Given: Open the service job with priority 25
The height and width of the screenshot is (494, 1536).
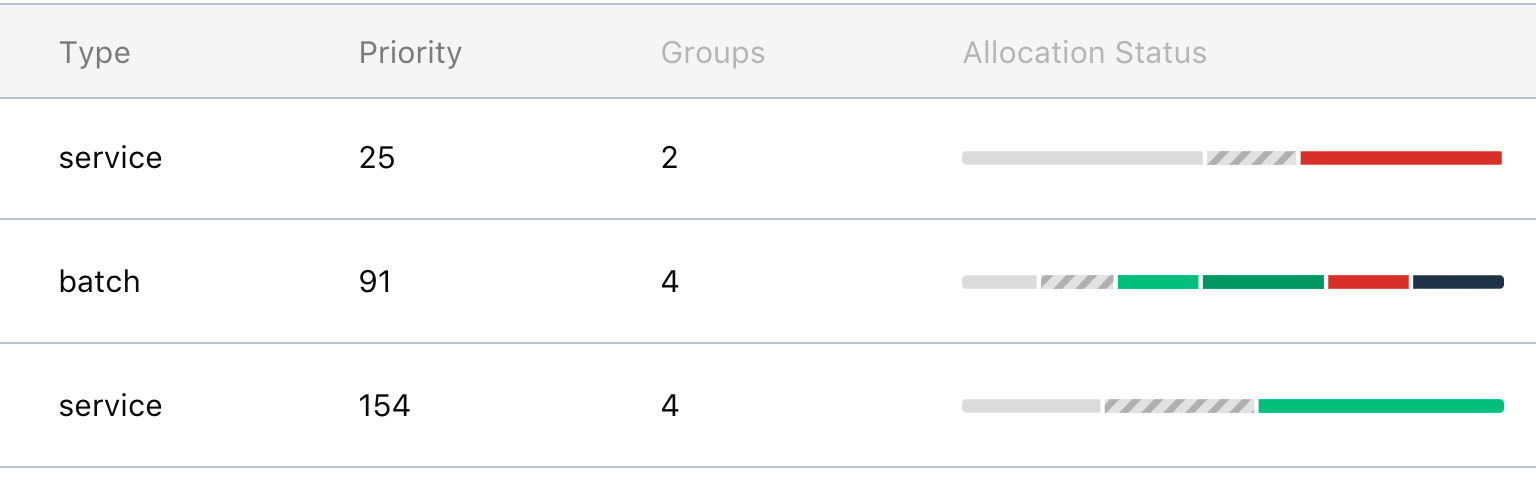Looking at the screenshot, I should [x=768, y=158].
